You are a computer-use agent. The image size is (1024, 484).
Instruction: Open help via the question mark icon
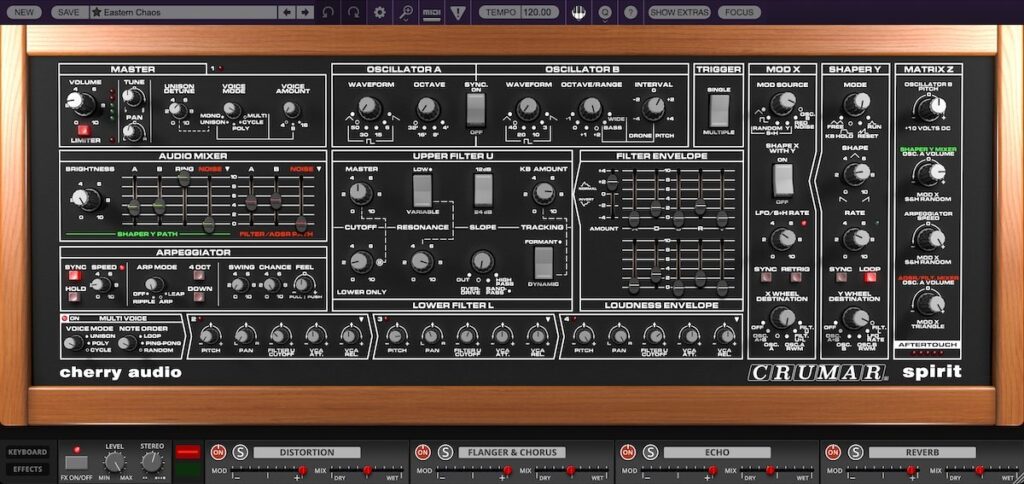tap(630, 12)
